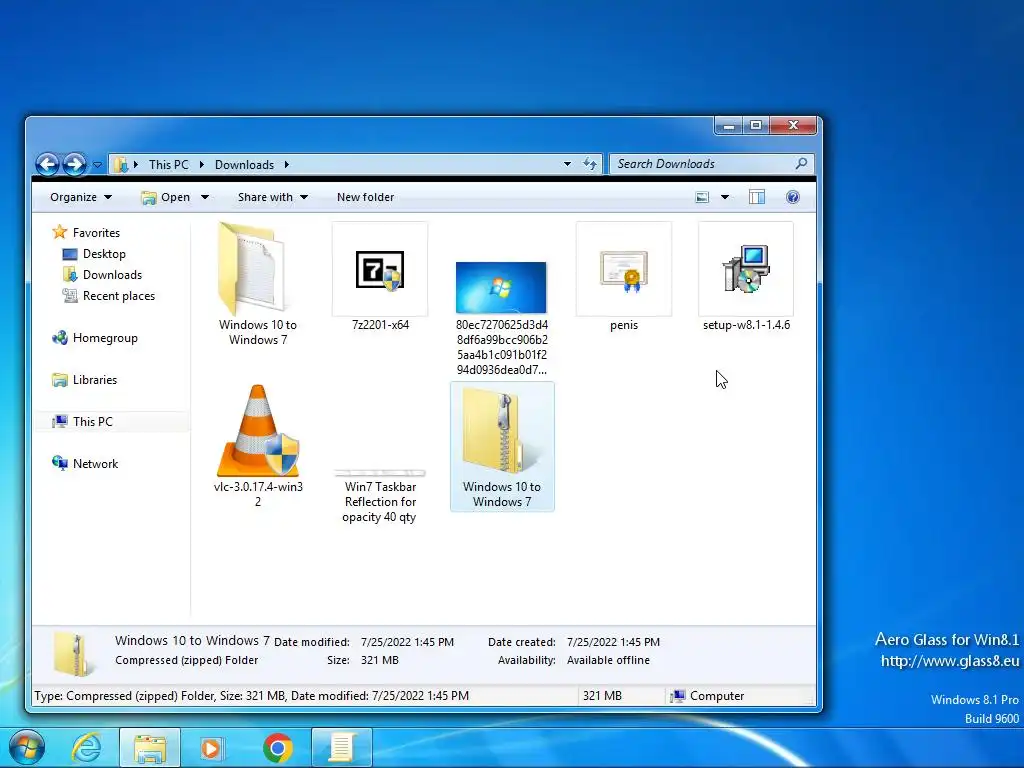Expand the arrow after Downloads in address bar
Image resolution: width=1024 pixels, height=768 pixels.
coord(287,165)
